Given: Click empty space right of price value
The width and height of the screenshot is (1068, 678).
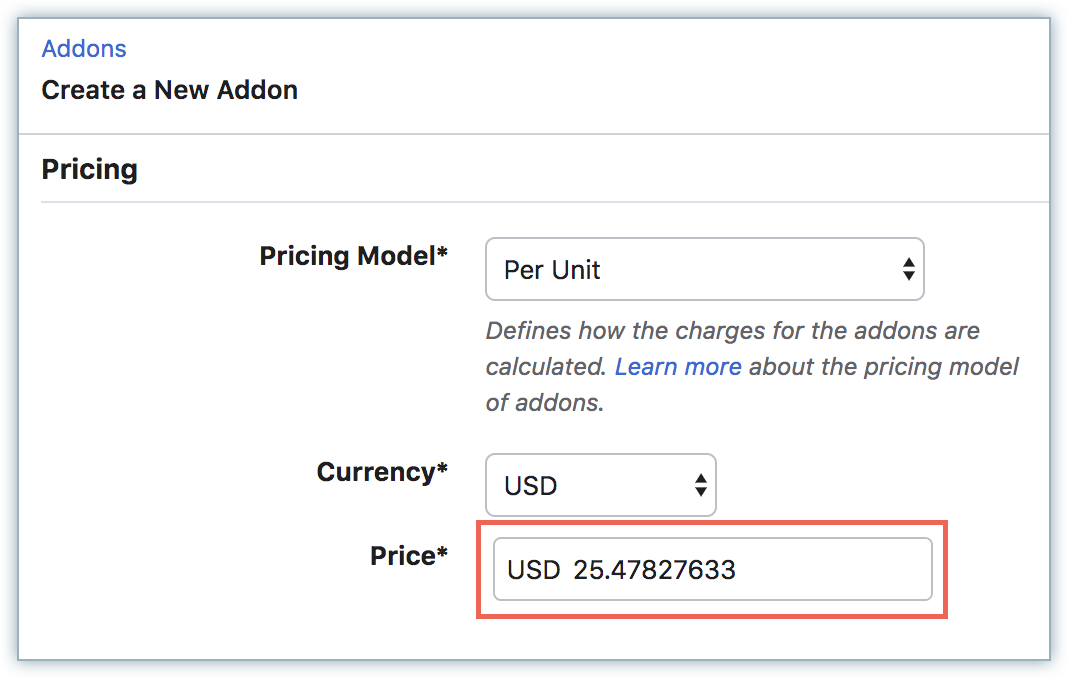Looking at the screenshot, I should coord(840,570).
